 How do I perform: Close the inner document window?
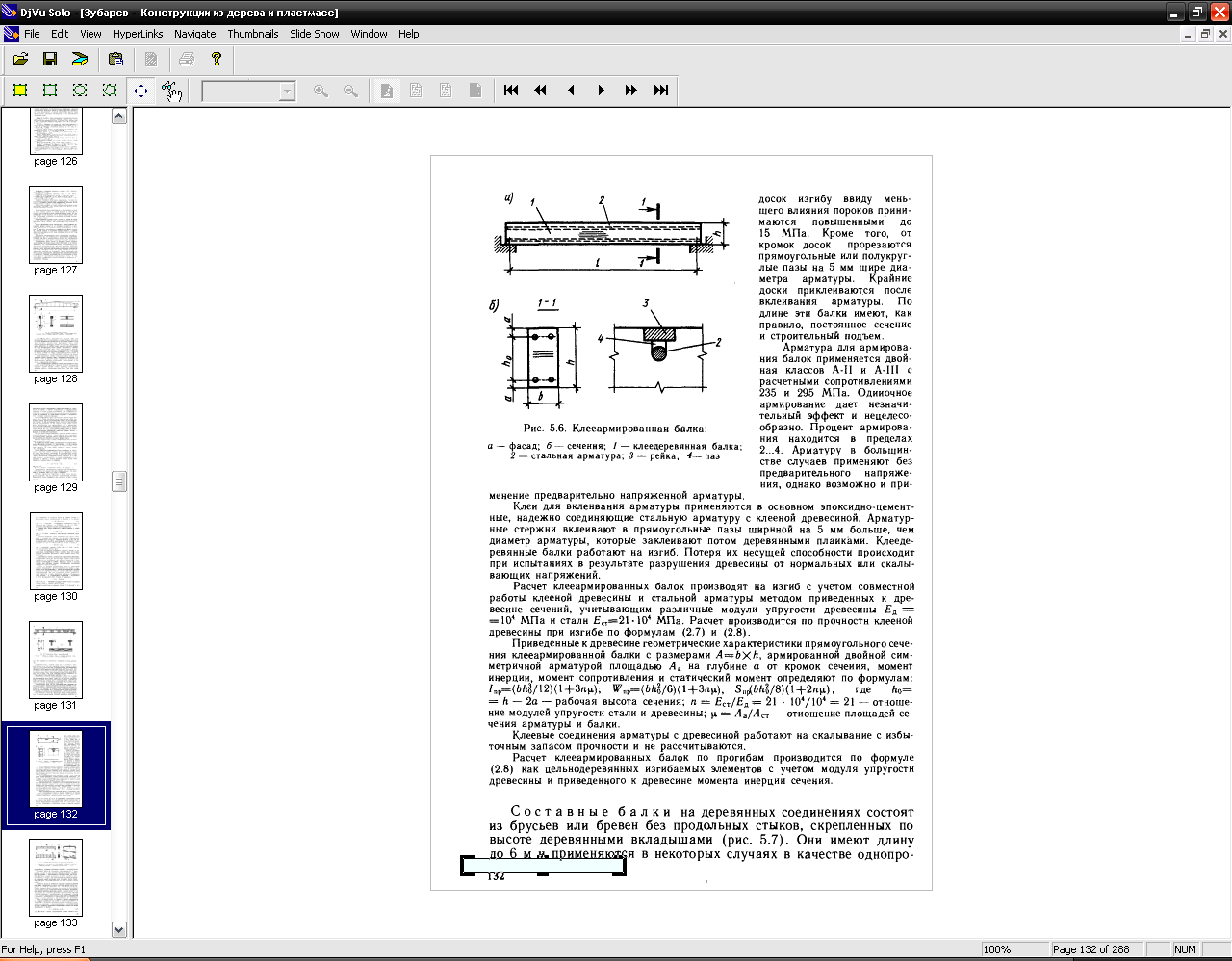1222,34
